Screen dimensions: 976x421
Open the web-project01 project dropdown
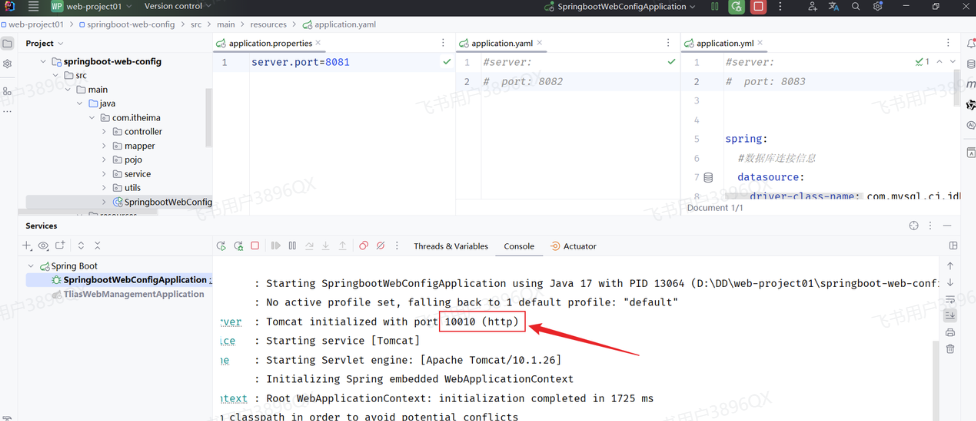(x=92, y=6)
